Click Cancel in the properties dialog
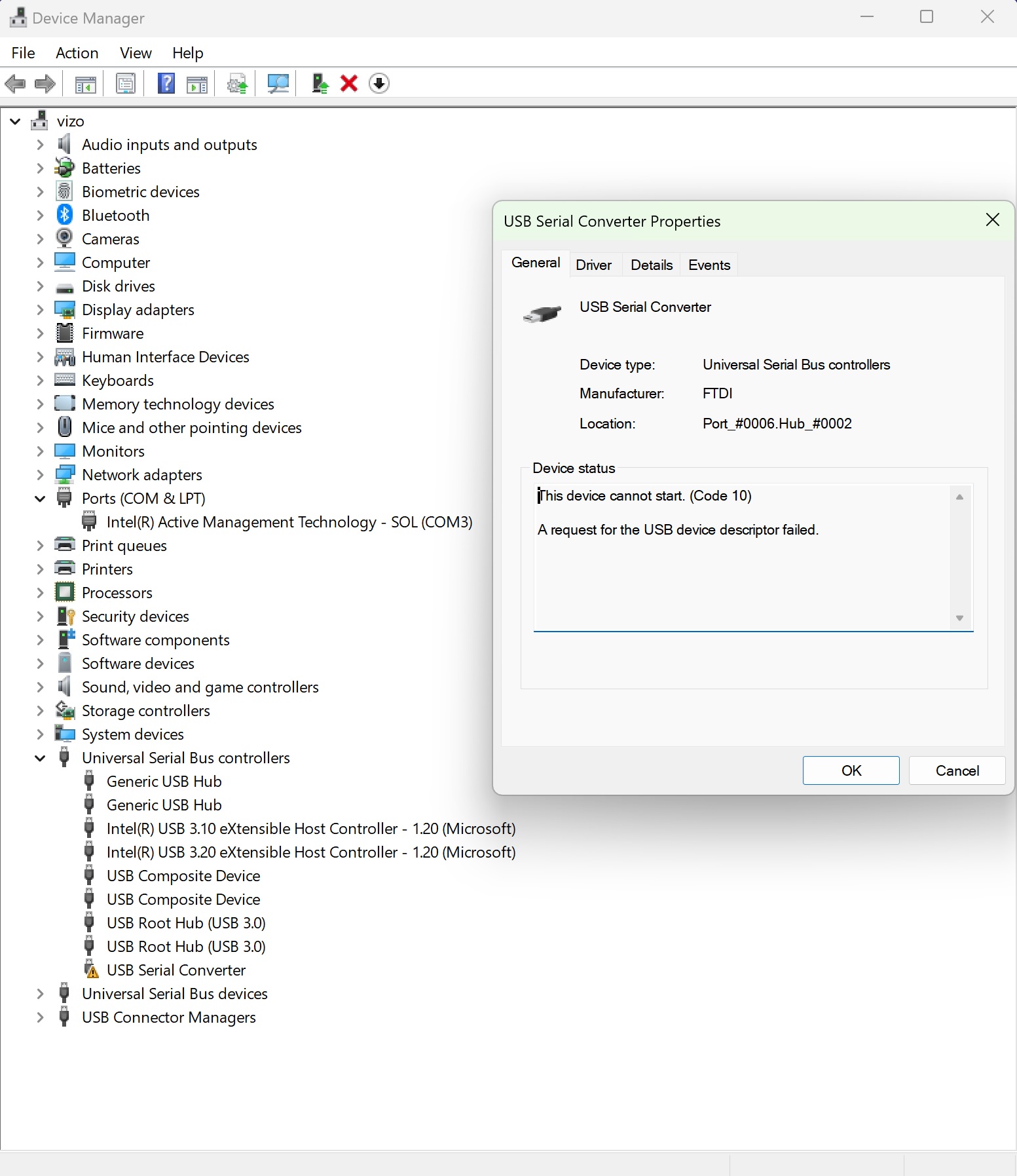Image resolution: width=1017 pixels, height=1176 pixels. point(957,770)
